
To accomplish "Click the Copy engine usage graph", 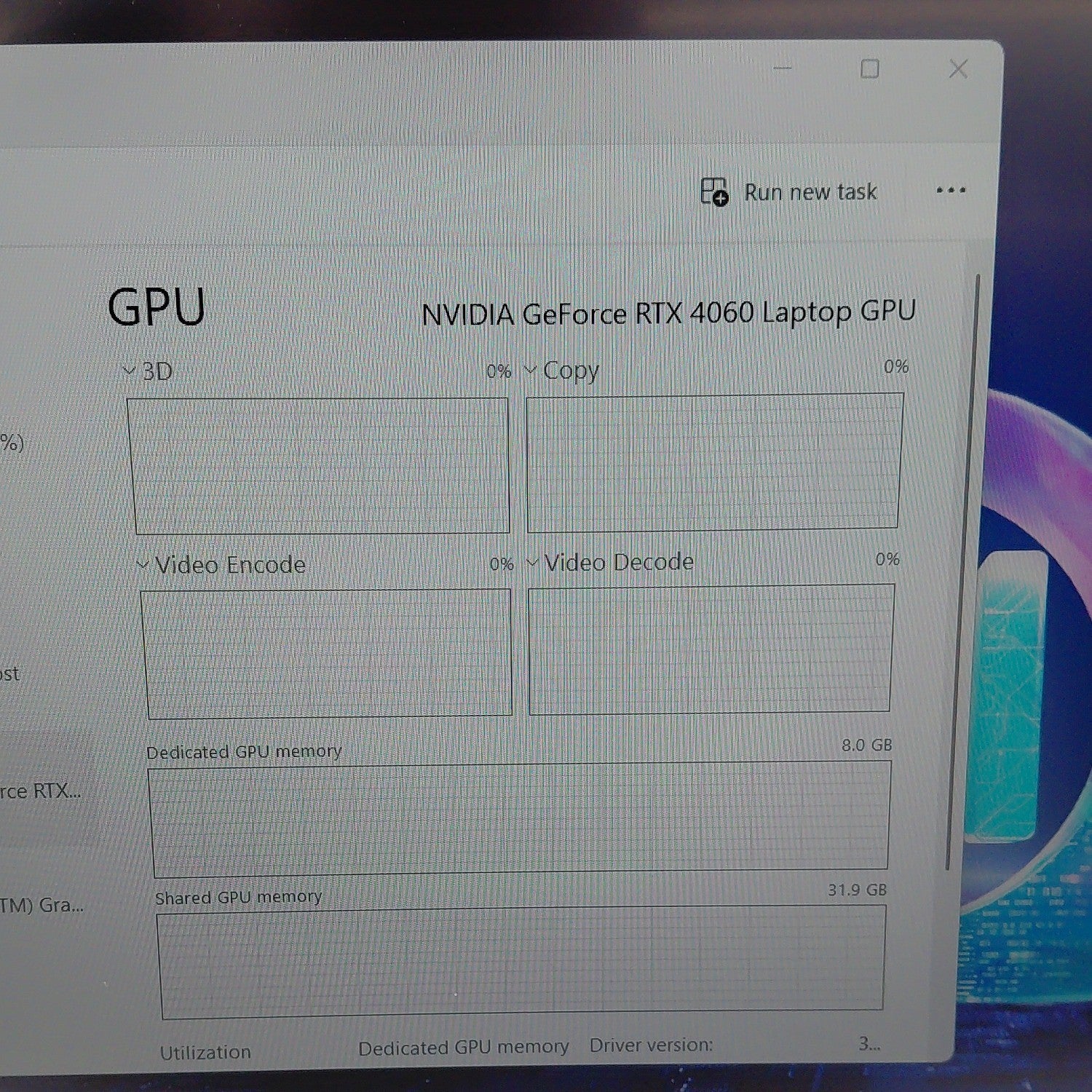I will (713, 461).
